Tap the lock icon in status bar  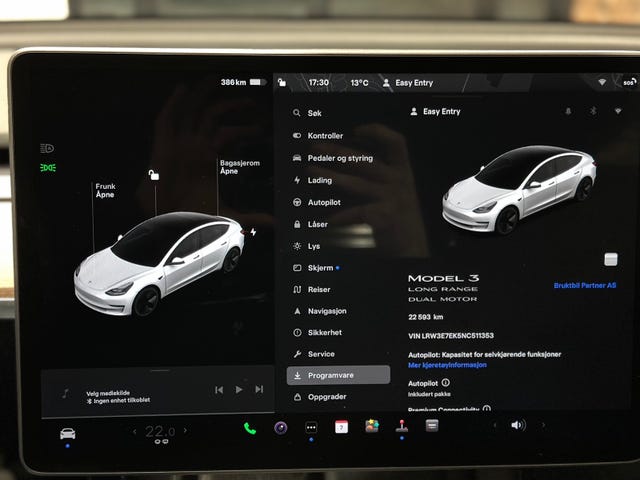(282, 82)
